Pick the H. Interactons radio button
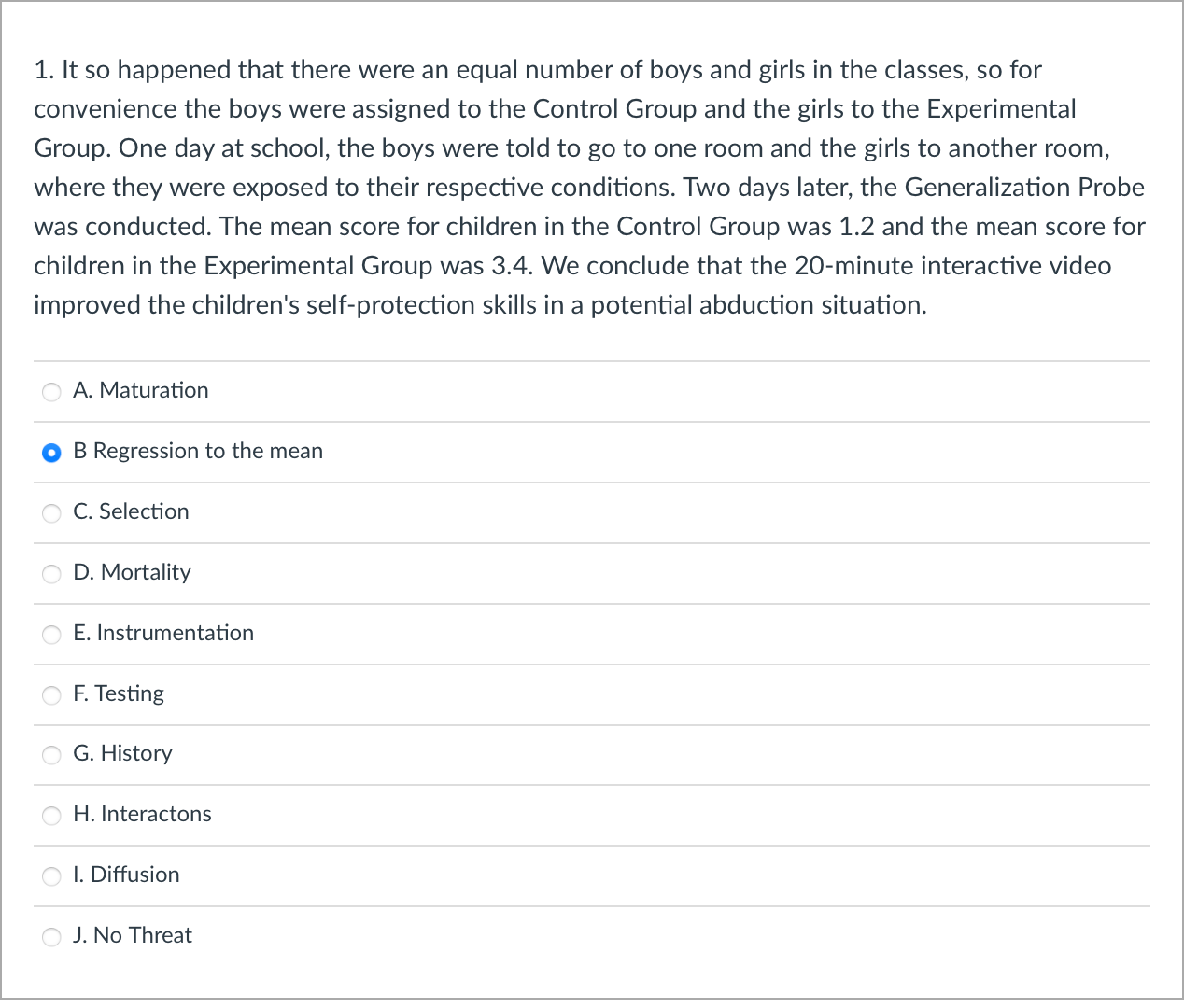The width and height of the screenshot is (1184, 1008). click(x=51, y=816)
